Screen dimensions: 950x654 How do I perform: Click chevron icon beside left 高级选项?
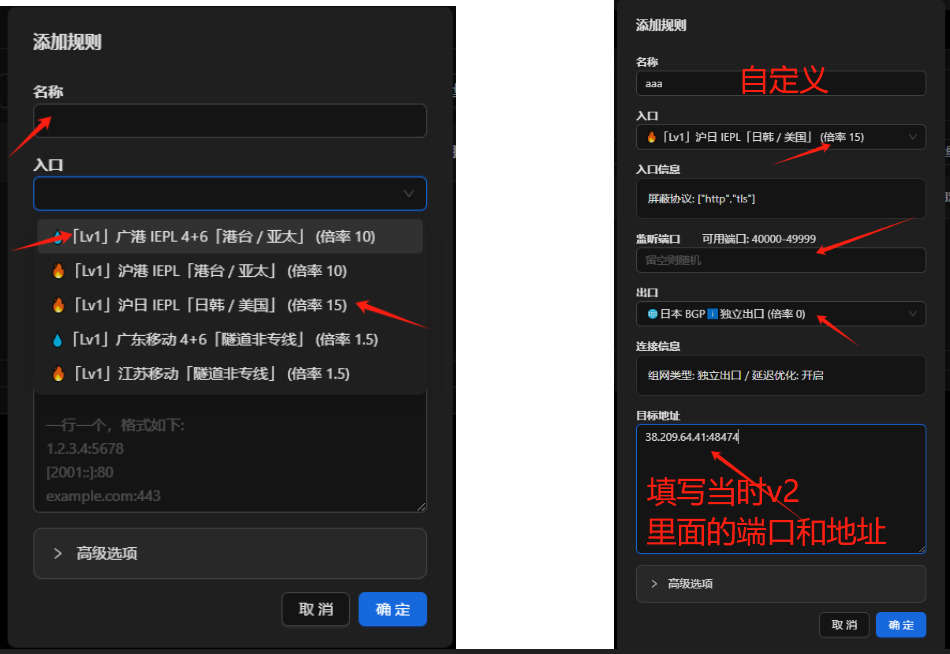point(58,553)
